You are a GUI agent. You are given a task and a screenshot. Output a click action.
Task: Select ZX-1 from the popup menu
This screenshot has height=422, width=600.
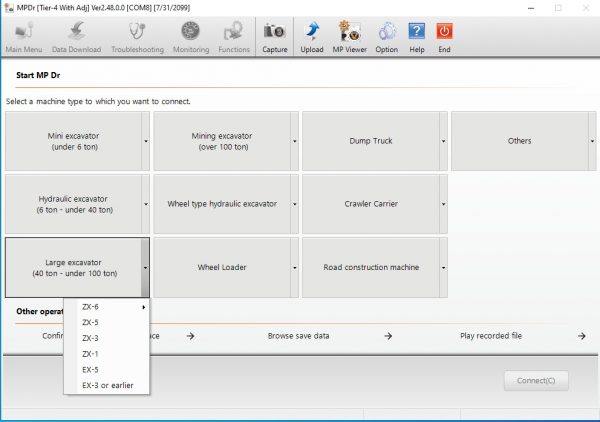click(x=107, y=354)
